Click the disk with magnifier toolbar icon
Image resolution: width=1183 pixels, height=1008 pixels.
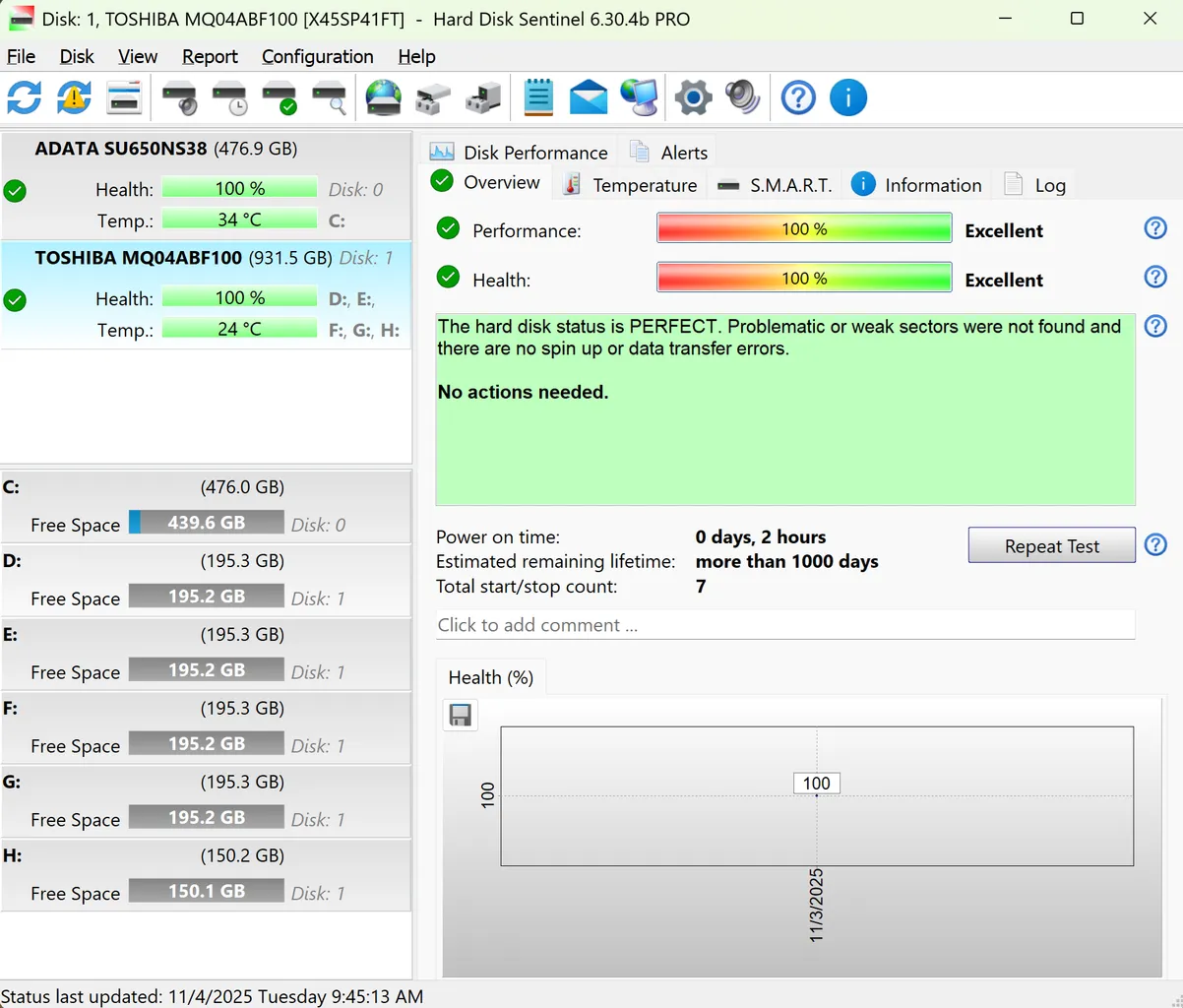pyautogui.click(x=330, y=97)
